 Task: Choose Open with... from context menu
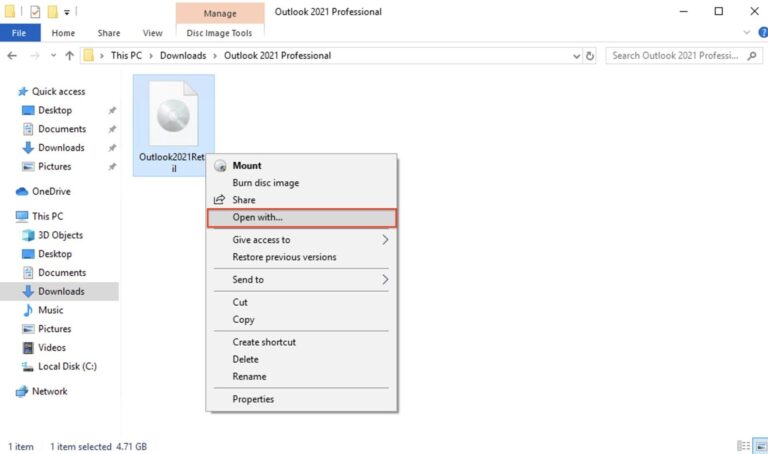[302, 217]
